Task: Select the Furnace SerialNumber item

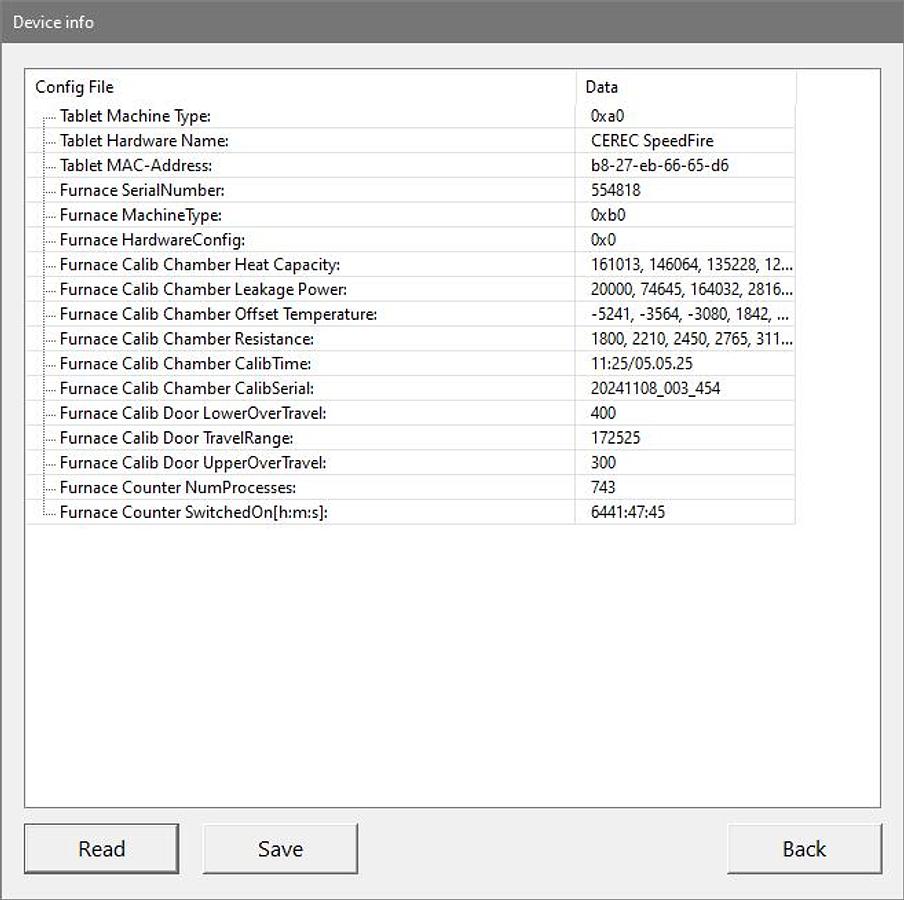Action: pos(142,190)
